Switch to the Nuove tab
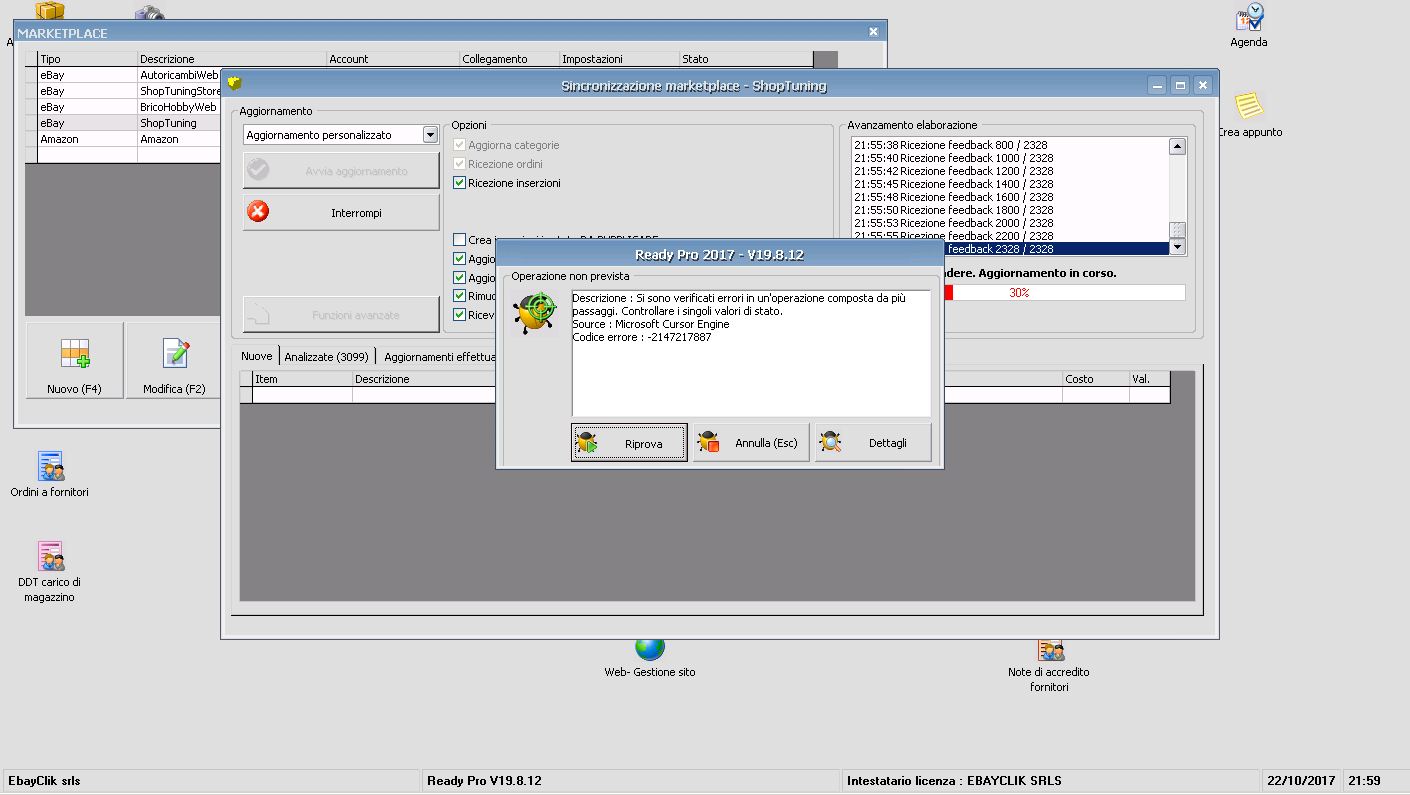 (x=257, y=356)
